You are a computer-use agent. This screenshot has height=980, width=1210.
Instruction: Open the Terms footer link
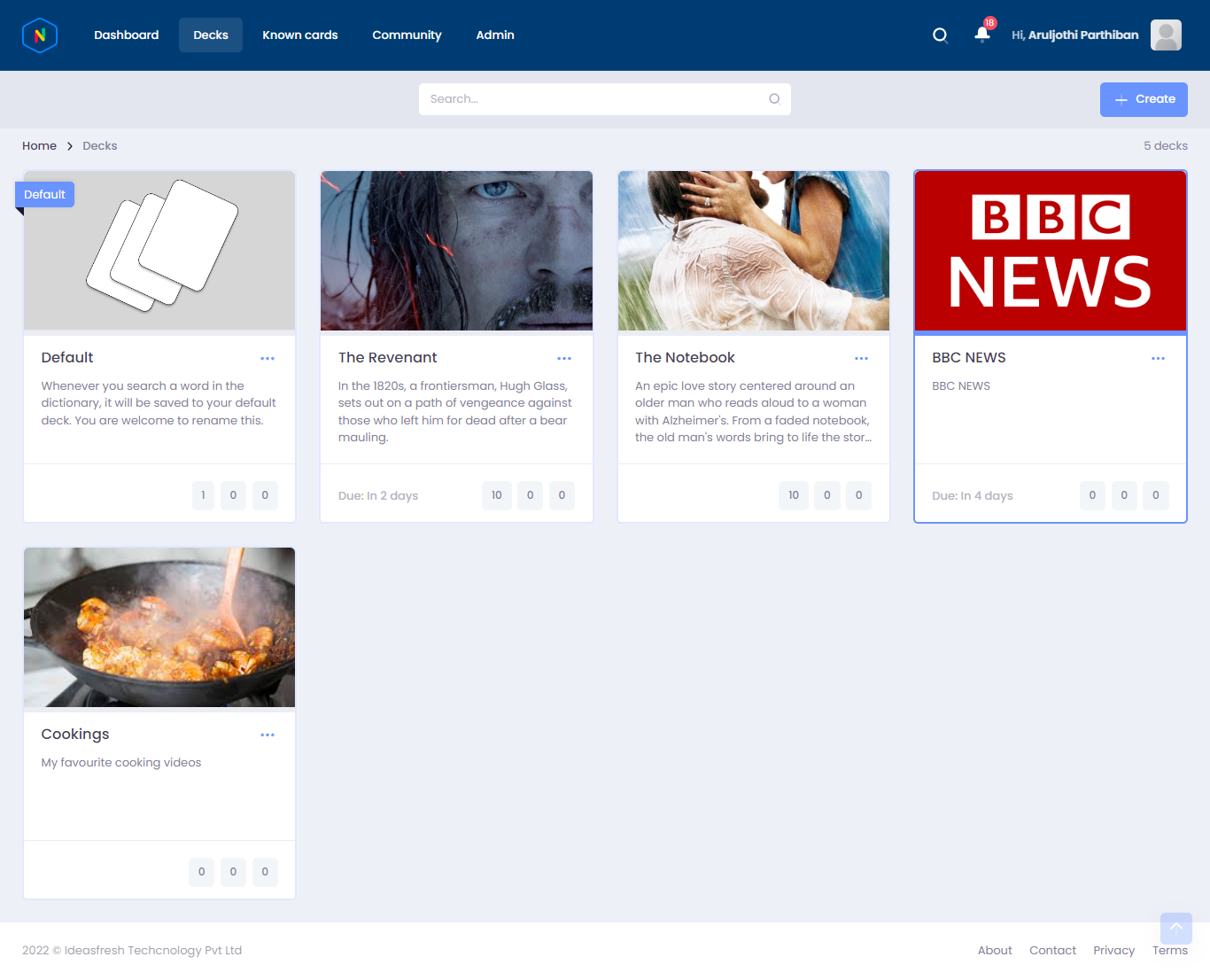[x=1169, y=950]
